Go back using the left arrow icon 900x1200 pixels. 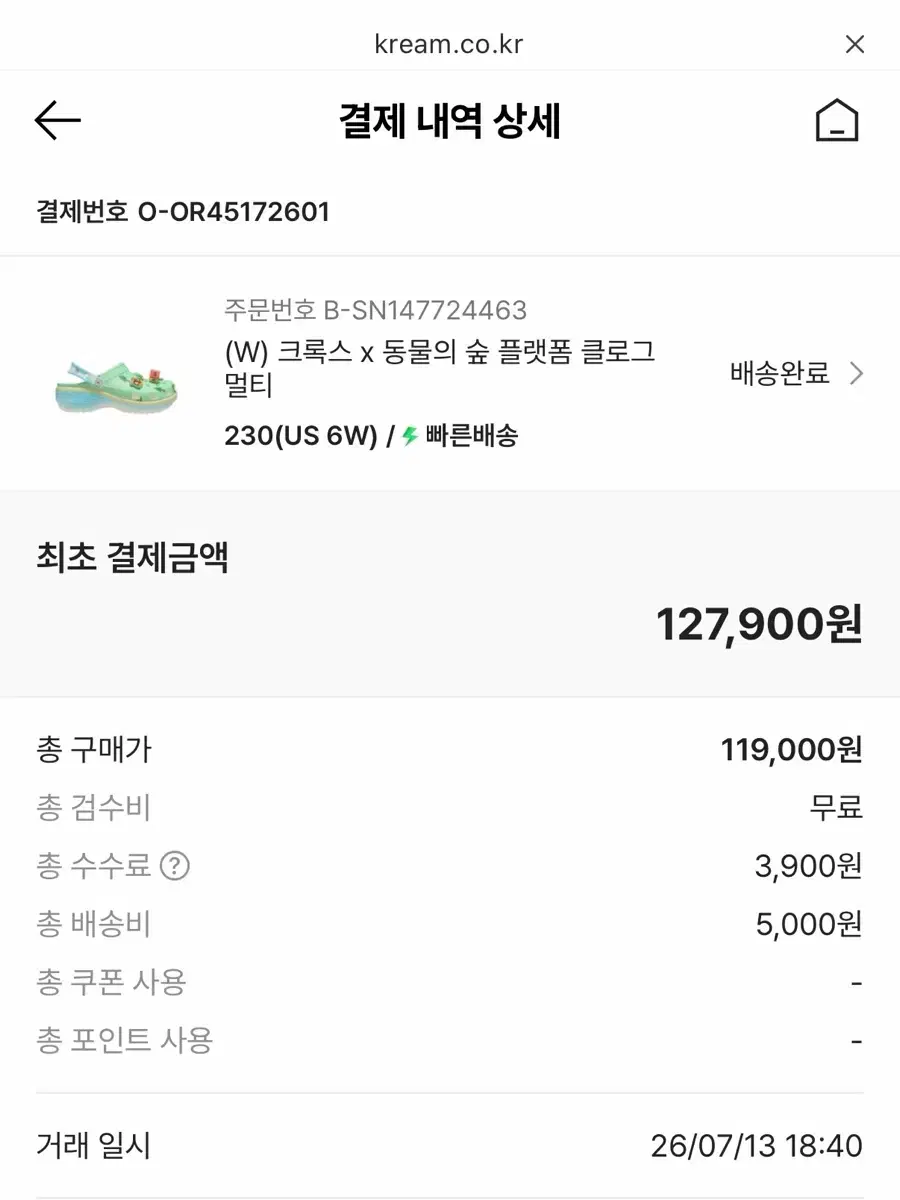(x=57, y=121)
